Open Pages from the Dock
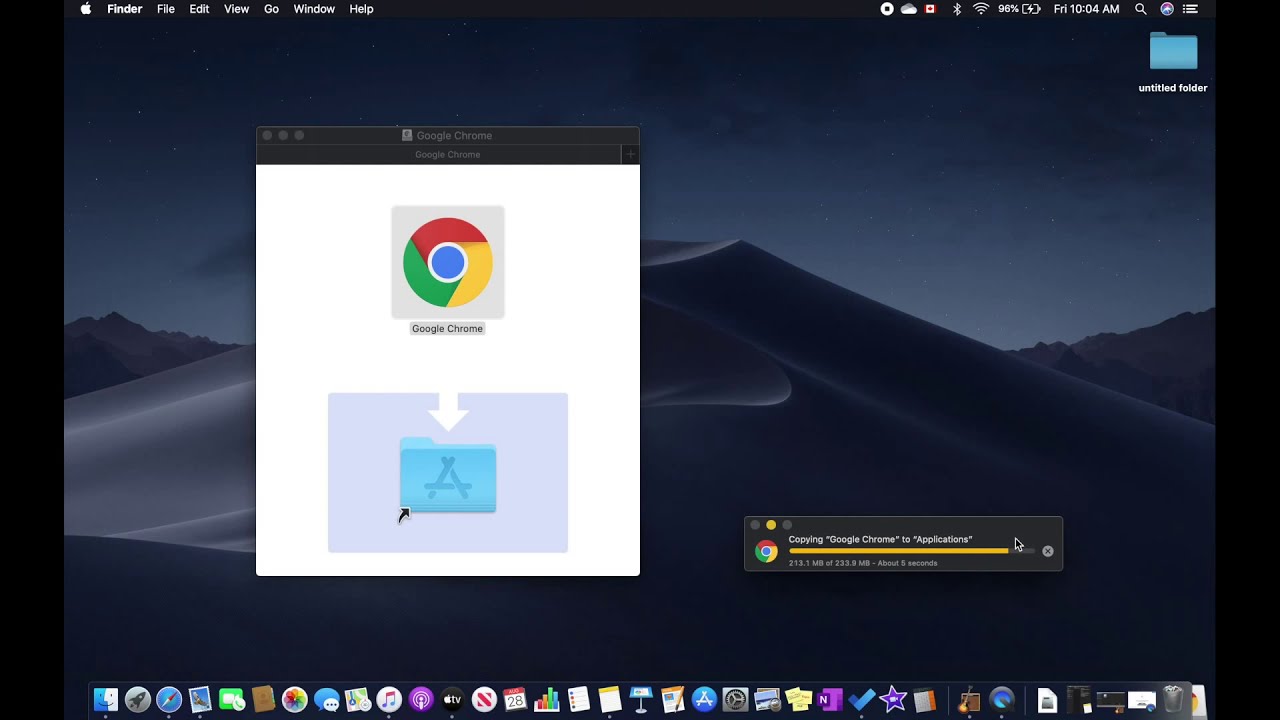The height and width of the screenshot is (720, 1280). click(x=673, y=700)
